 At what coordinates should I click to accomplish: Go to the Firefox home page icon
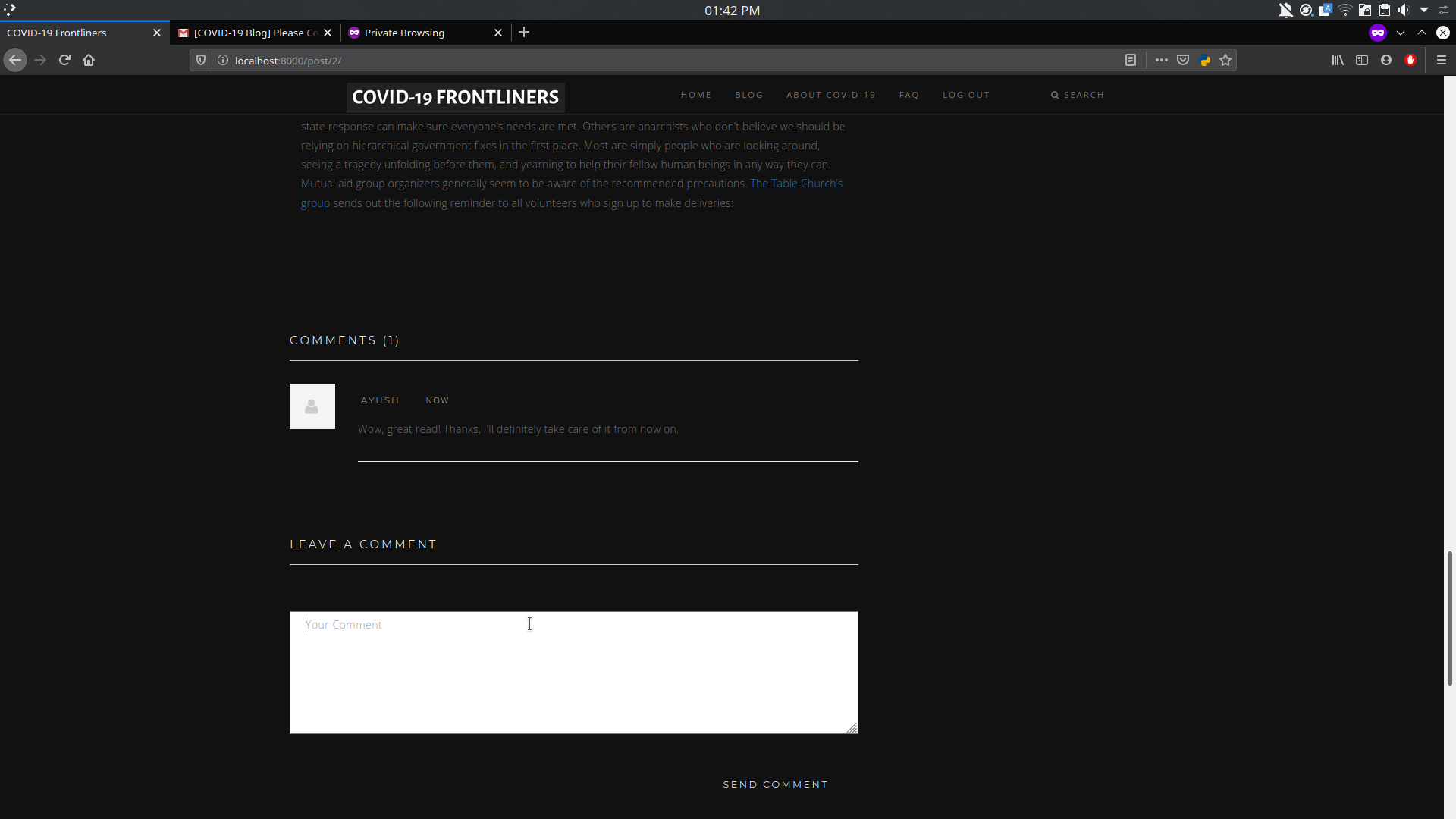tap(89, 60)
